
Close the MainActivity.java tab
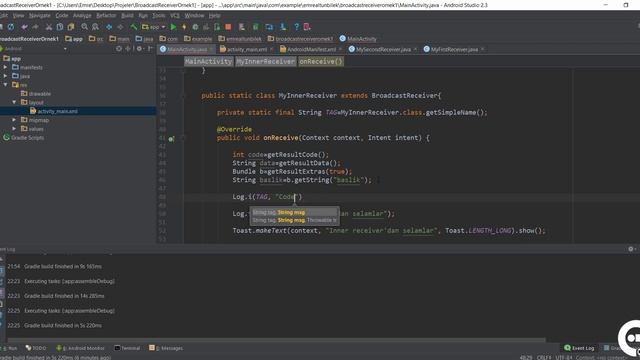click(x=211, y=49)
